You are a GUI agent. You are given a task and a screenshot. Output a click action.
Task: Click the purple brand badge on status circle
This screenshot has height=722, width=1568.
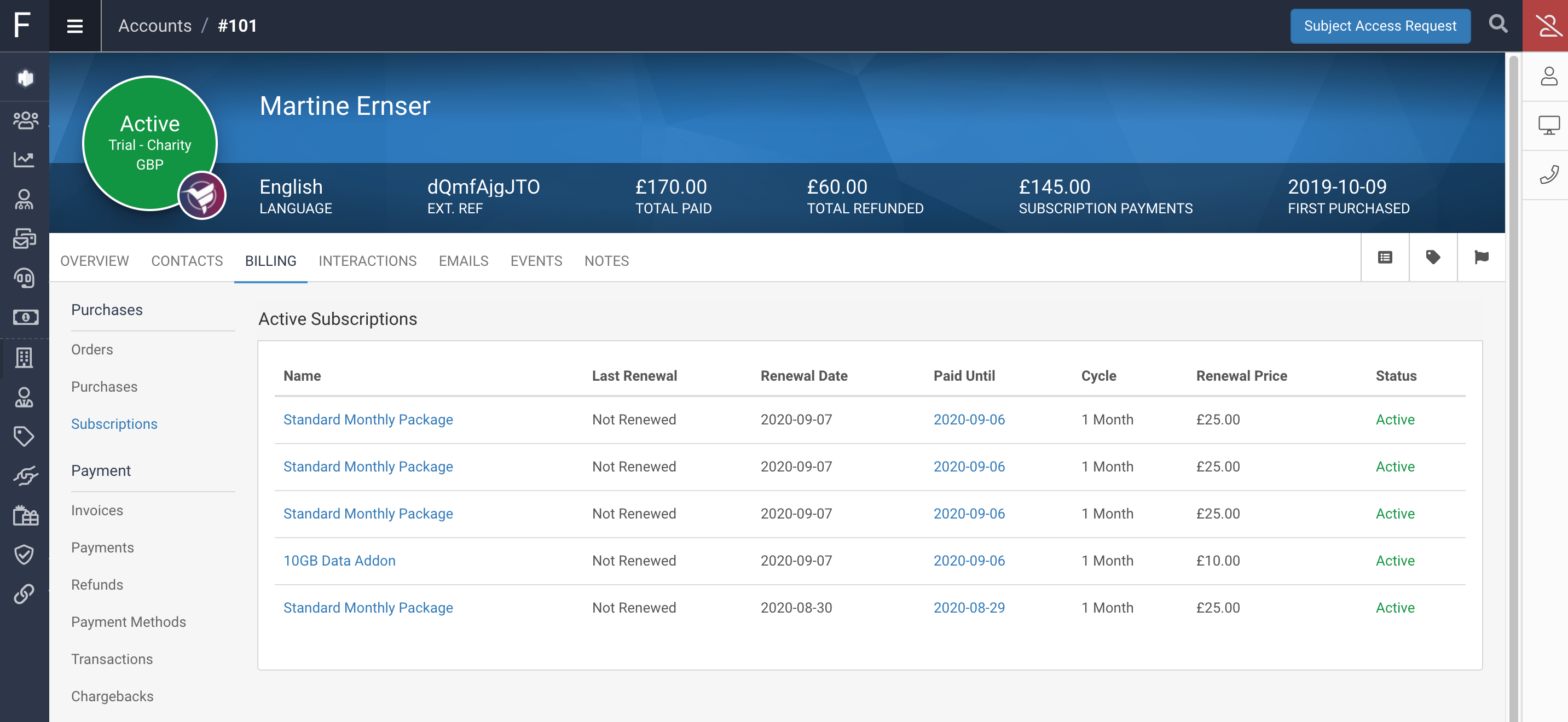[201, 195]
